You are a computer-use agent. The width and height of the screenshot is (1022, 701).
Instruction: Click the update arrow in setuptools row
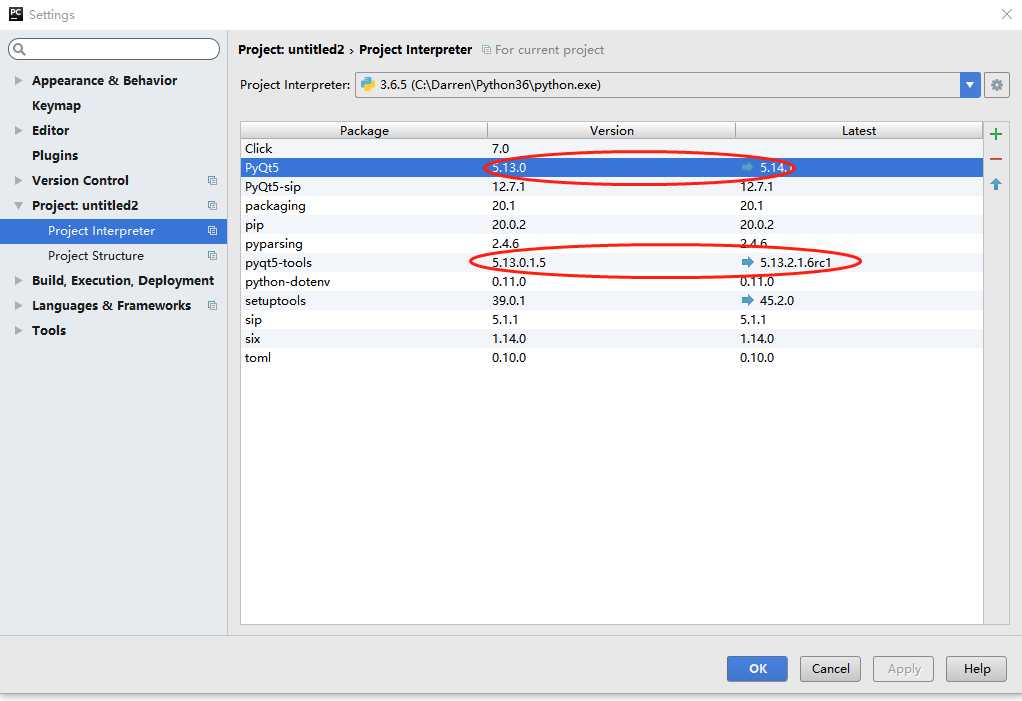[747, 300]
